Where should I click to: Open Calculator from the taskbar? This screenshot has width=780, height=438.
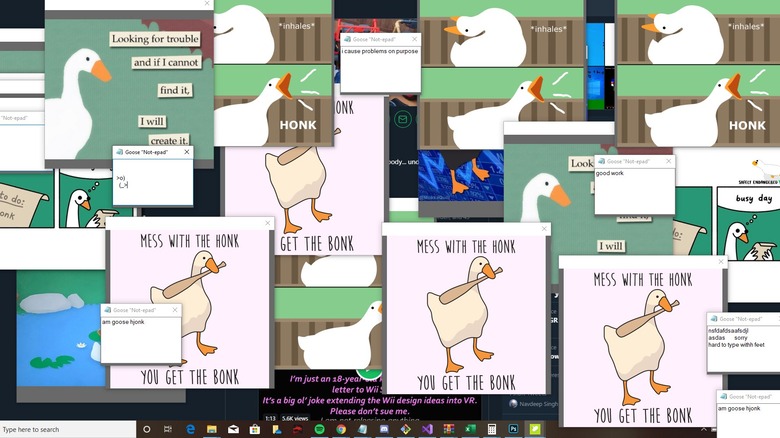pyautogui.click(x=491, y=429)
